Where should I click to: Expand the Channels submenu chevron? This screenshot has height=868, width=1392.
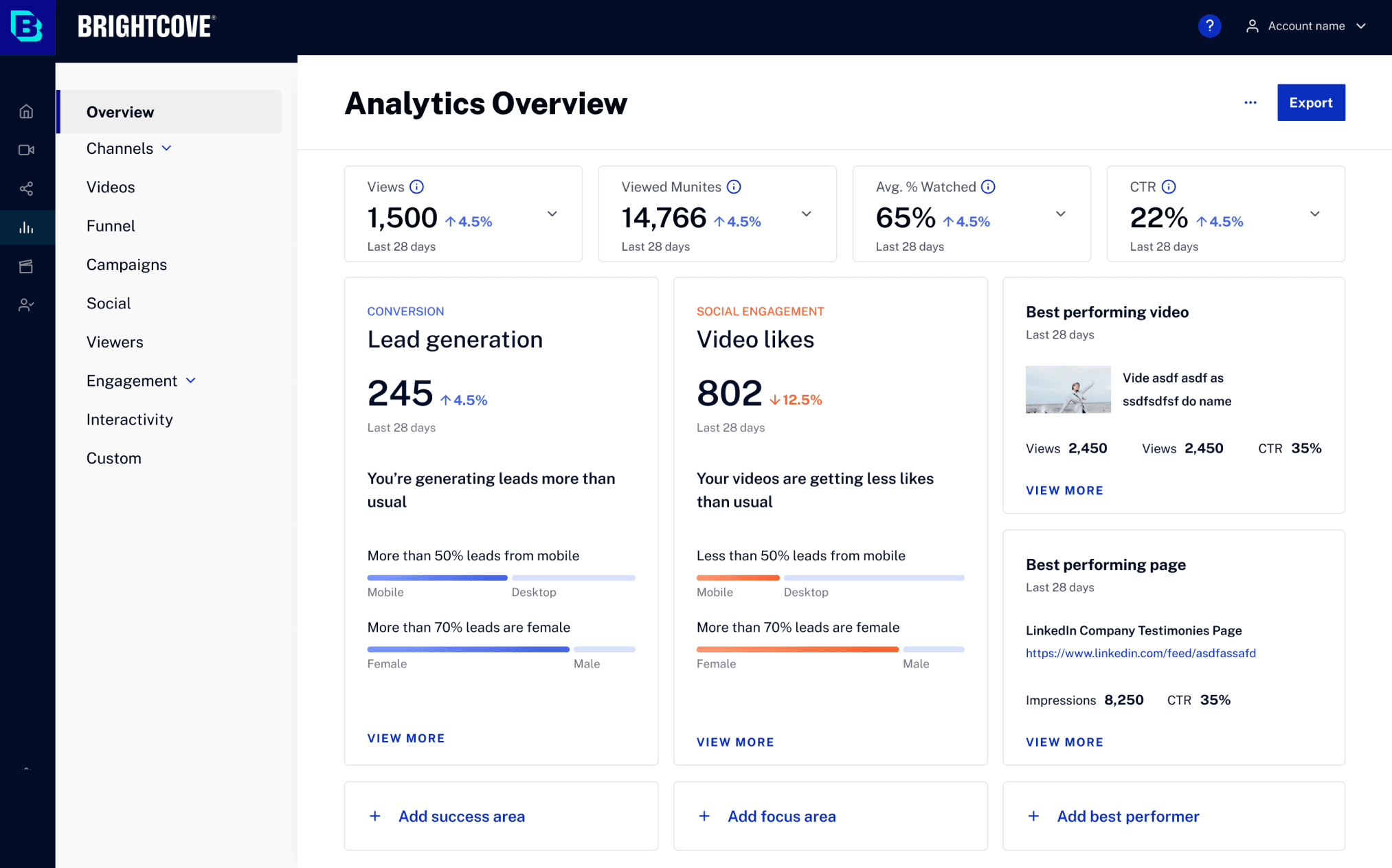[x=166, y=148]
